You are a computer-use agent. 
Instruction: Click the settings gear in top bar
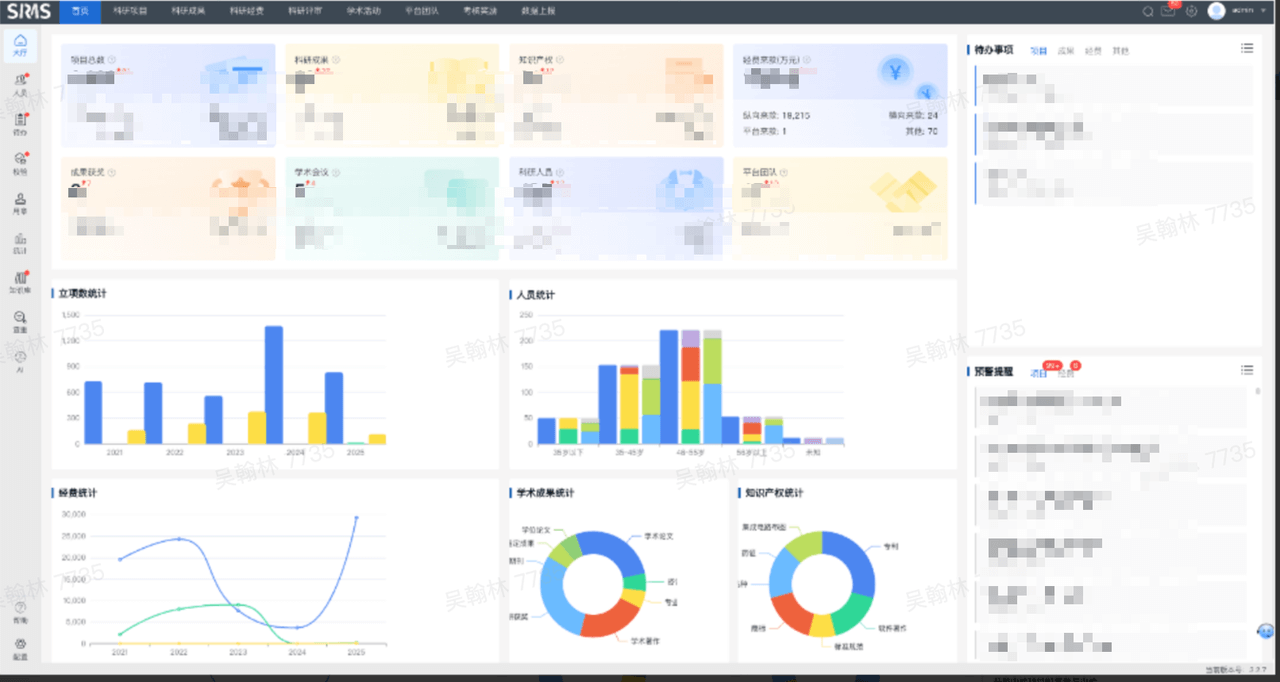[x=1191, y=11]
